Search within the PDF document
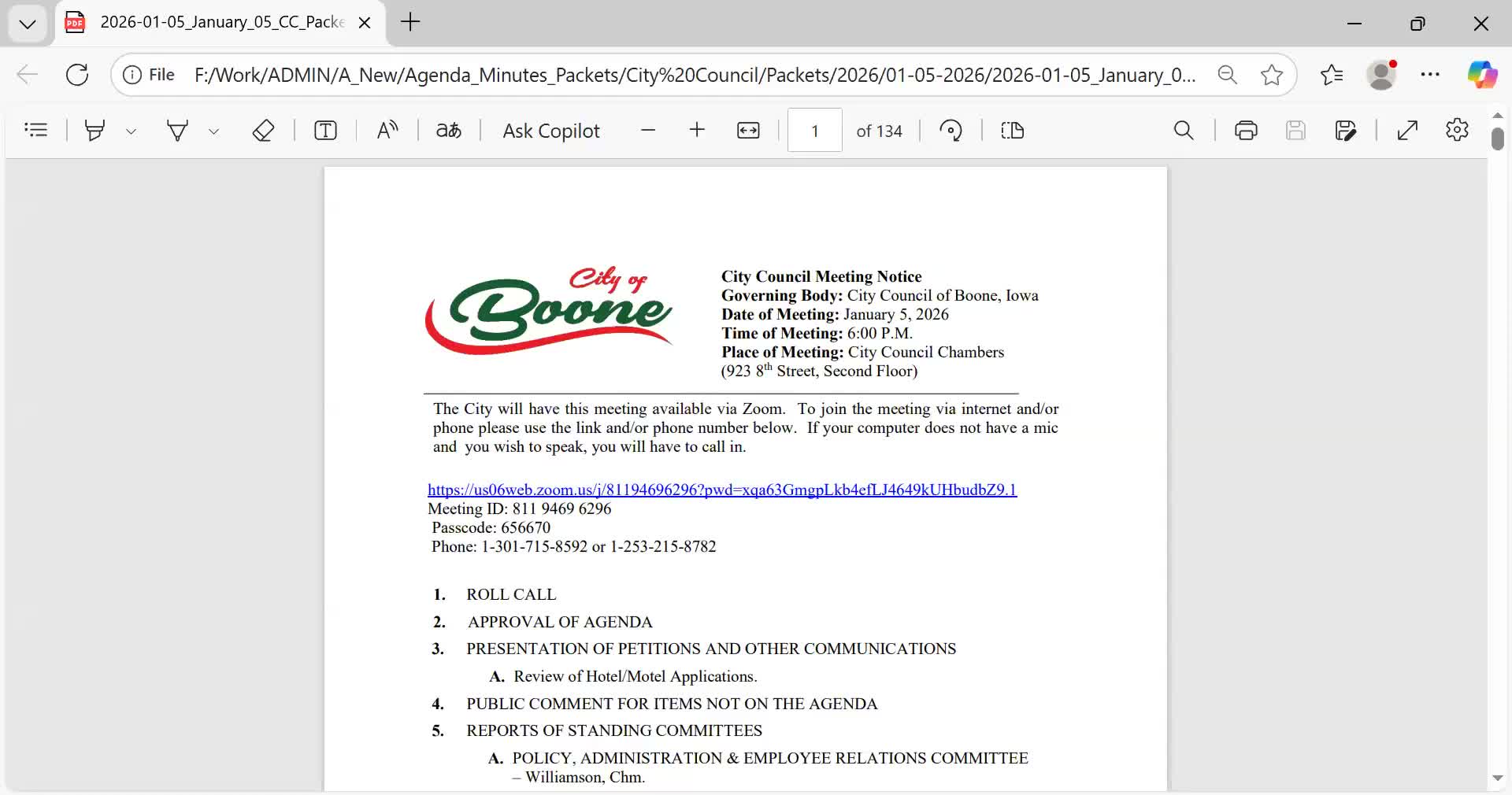1512x795 pixels. coord(1184,130)
